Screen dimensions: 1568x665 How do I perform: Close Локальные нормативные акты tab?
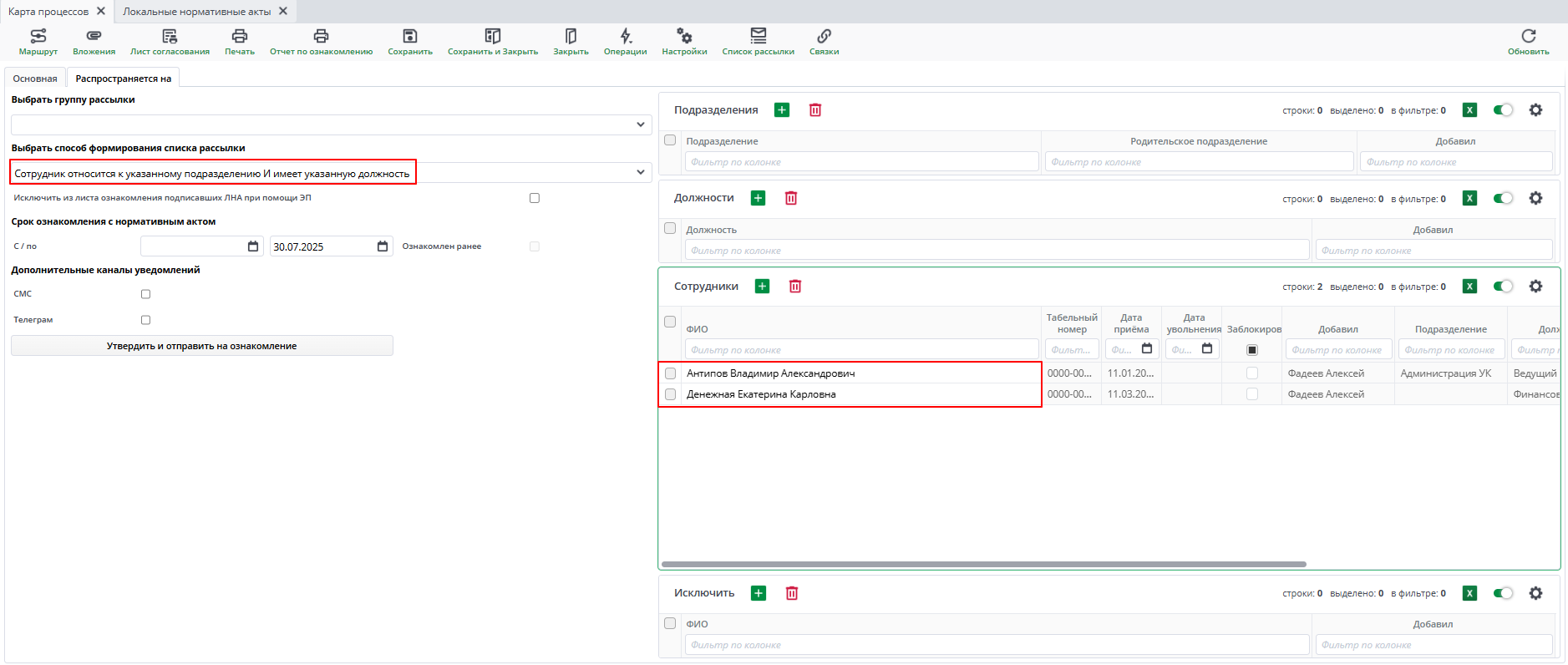283,11
